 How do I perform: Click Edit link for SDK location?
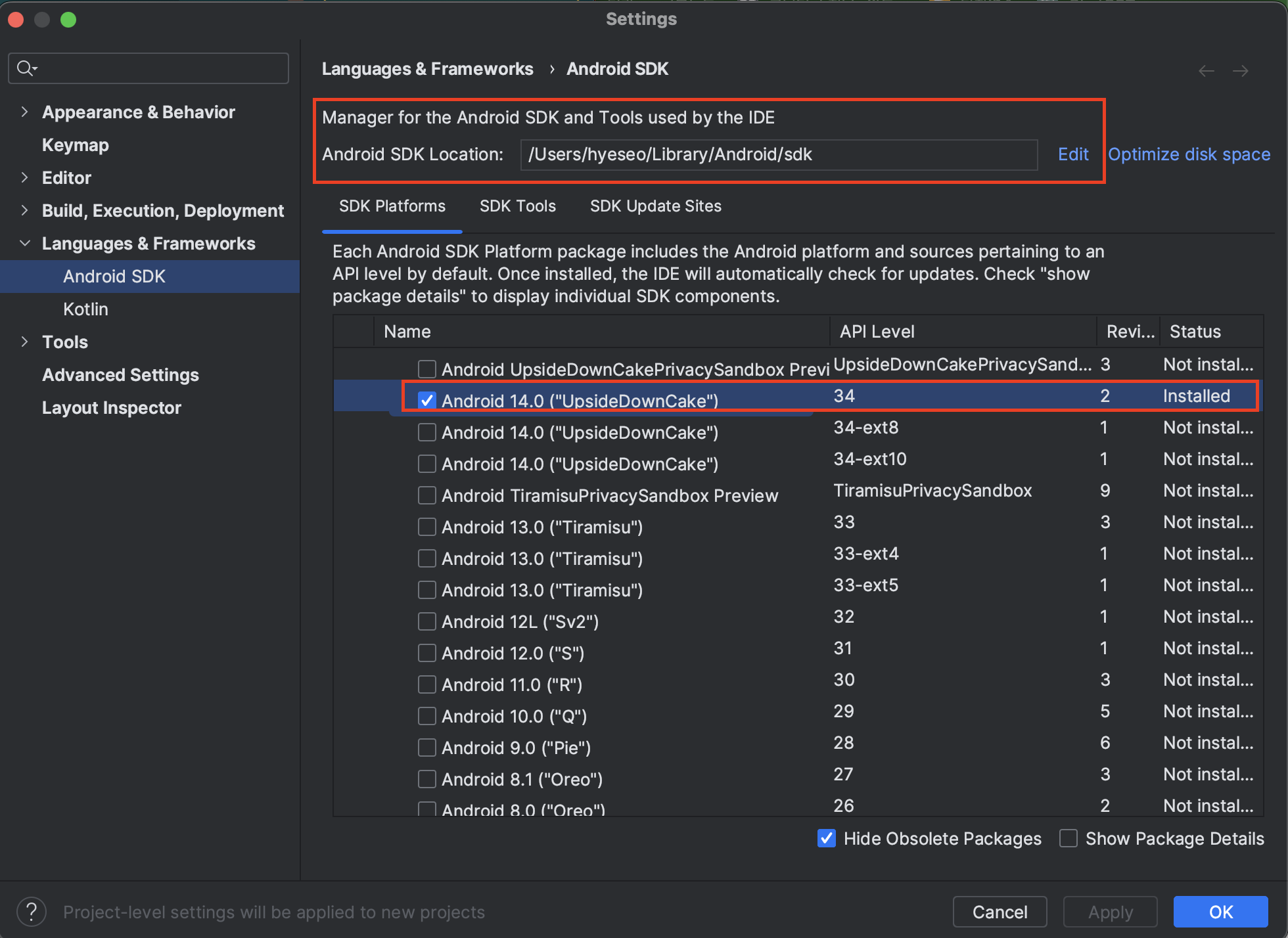click(x=1072, y=154)
